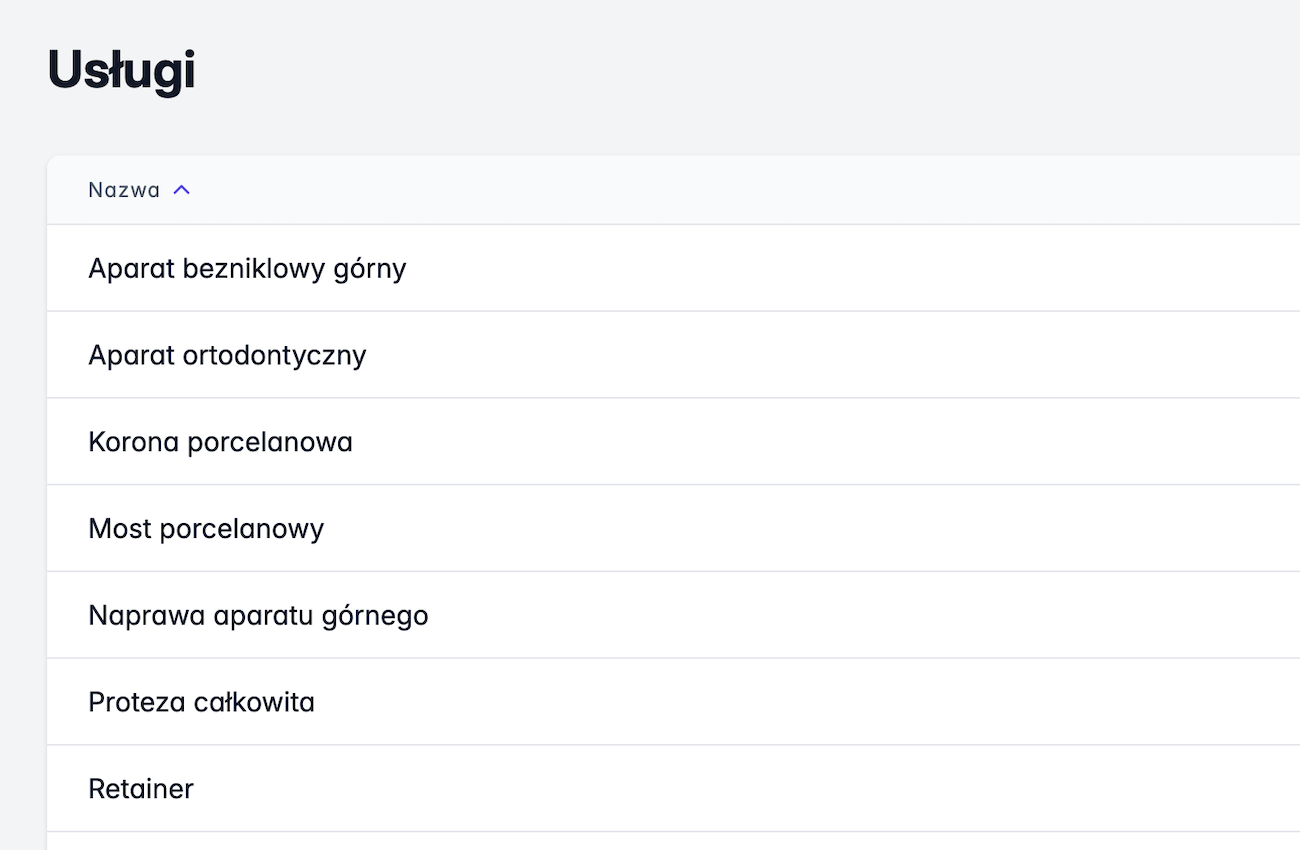The height and width of the screenshot is (850, 1300).
Task: Click the gray page background beside Usługi title
Action: point(700,71)
